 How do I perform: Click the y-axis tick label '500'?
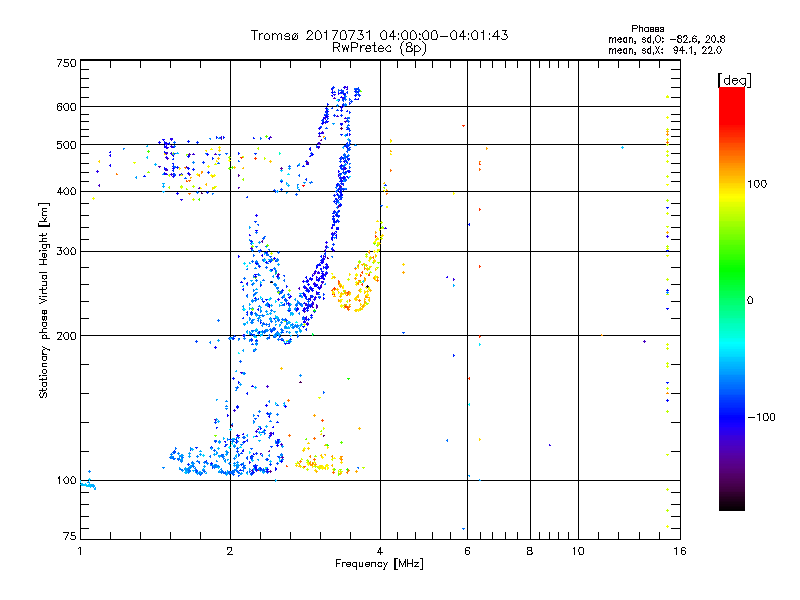(66, 145)
